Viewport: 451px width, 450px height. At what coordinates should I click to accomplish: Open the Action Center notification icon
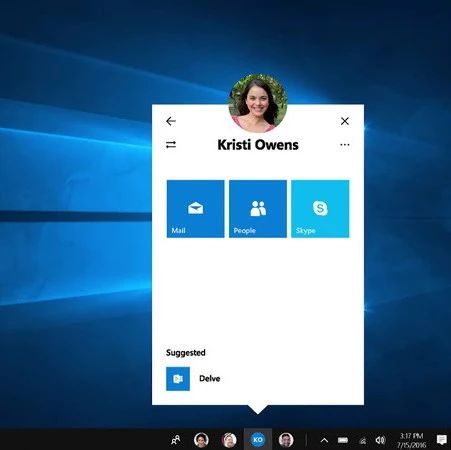coord(442,440)
